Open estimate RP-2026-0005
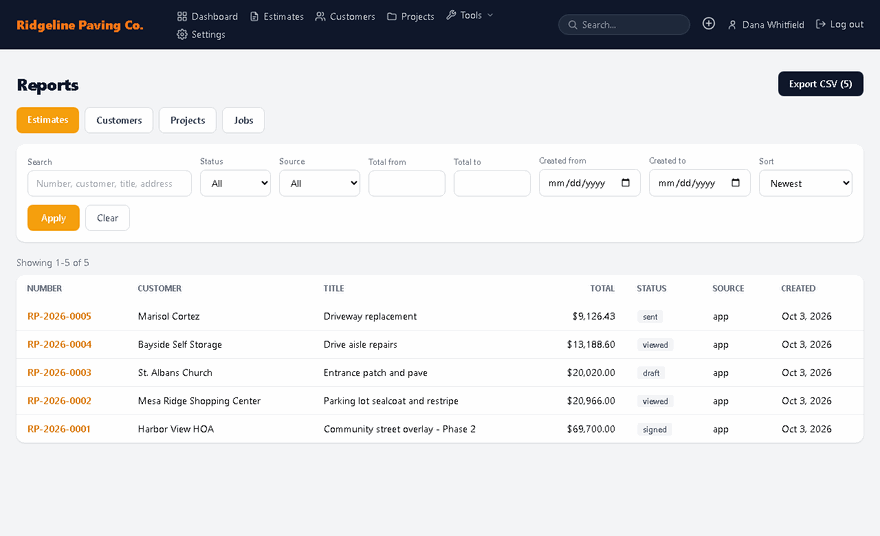 point(59,317)
